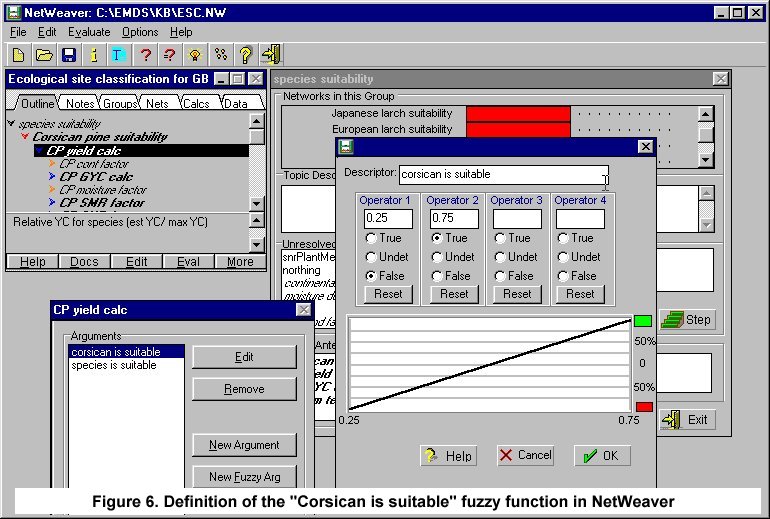The width and height of the screenshot is (770, 519).
Task: Click the cyan 'T' toolbar icon
Action: pyautogui.click(x=118, y=55)
